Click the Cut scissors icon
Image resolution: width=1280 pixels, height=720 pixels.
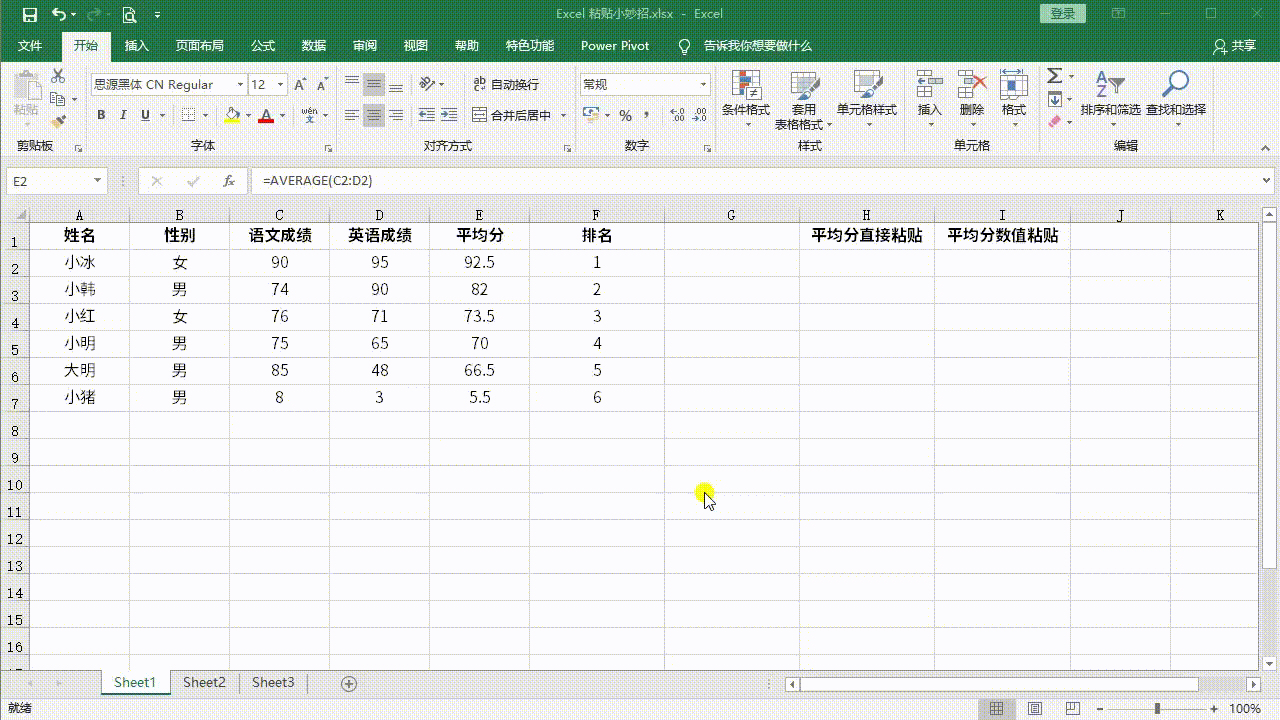[57, 76]
